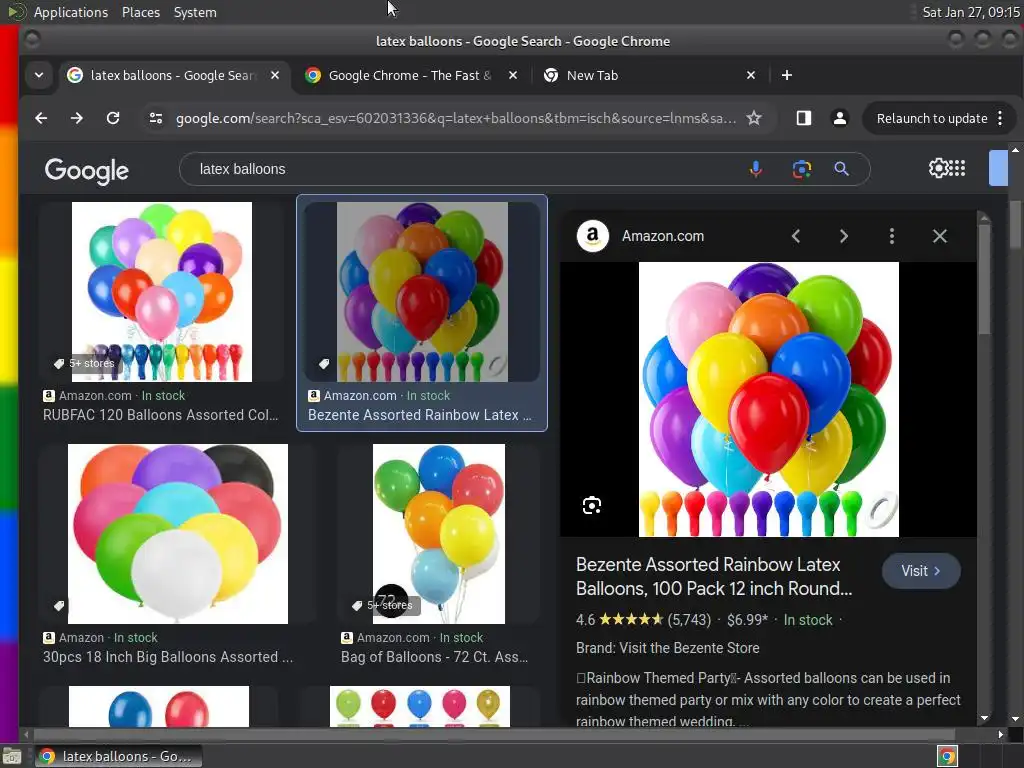Start a voice search with microphone
Viewport: 1024px width, 768px height.
tap(756, 169)
